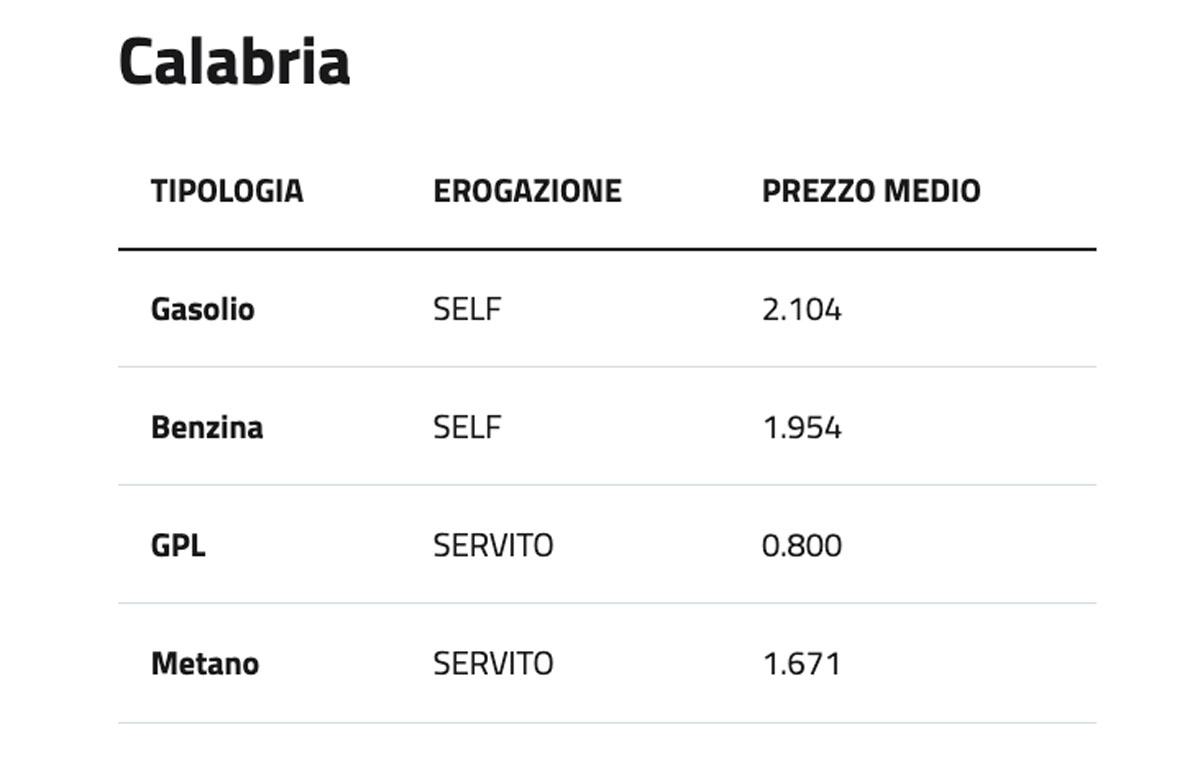Screen dimensions: 1200x768
Task: Click the 1.954 Benzina price
Action: point(802,427)
